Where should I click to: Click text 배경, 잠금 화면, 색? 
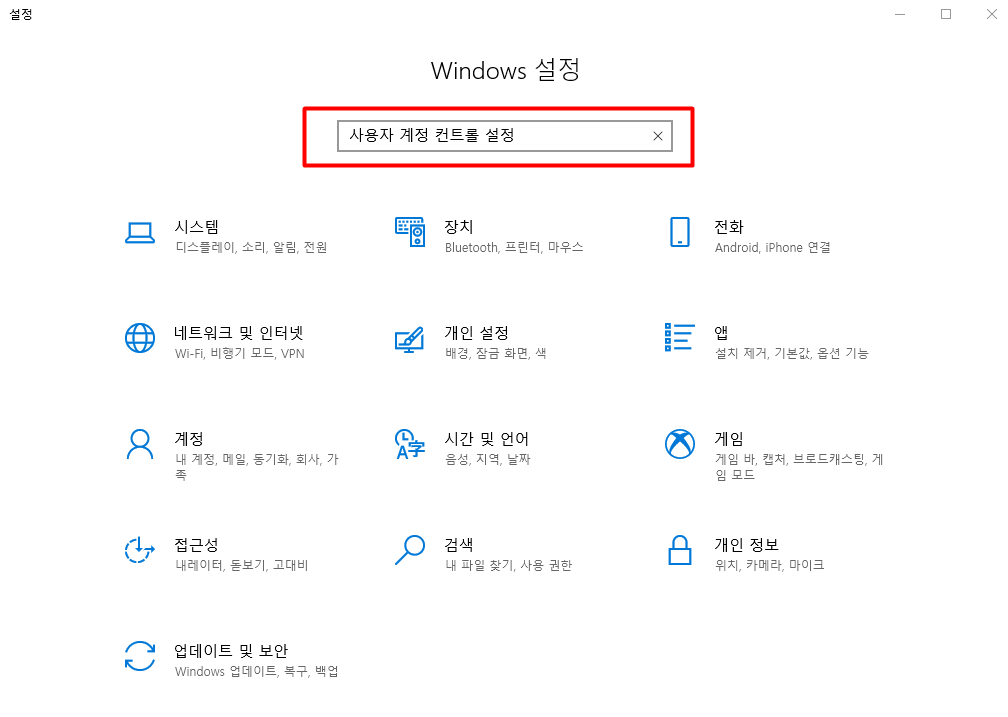496,353
